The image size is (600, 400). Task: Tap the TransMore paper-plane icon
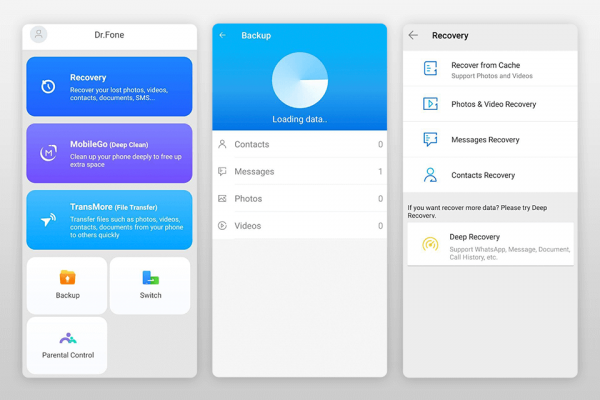(48, 220)
